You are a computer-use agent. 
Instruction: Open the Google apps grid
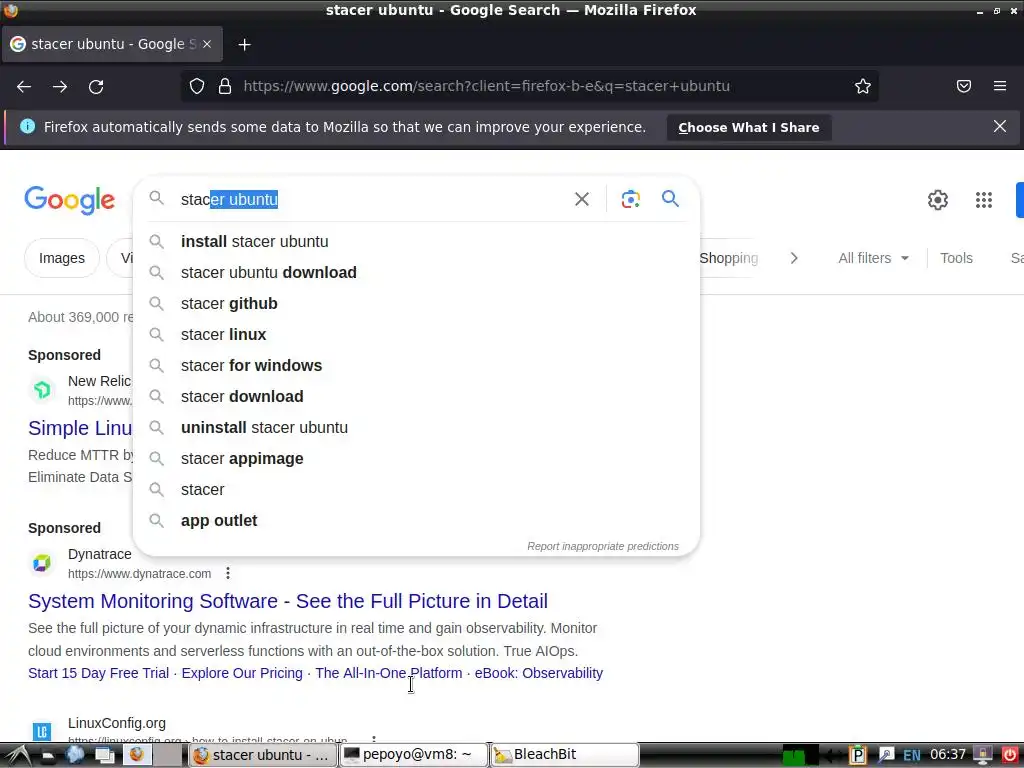pyautogui.click(x=984, y=200)
